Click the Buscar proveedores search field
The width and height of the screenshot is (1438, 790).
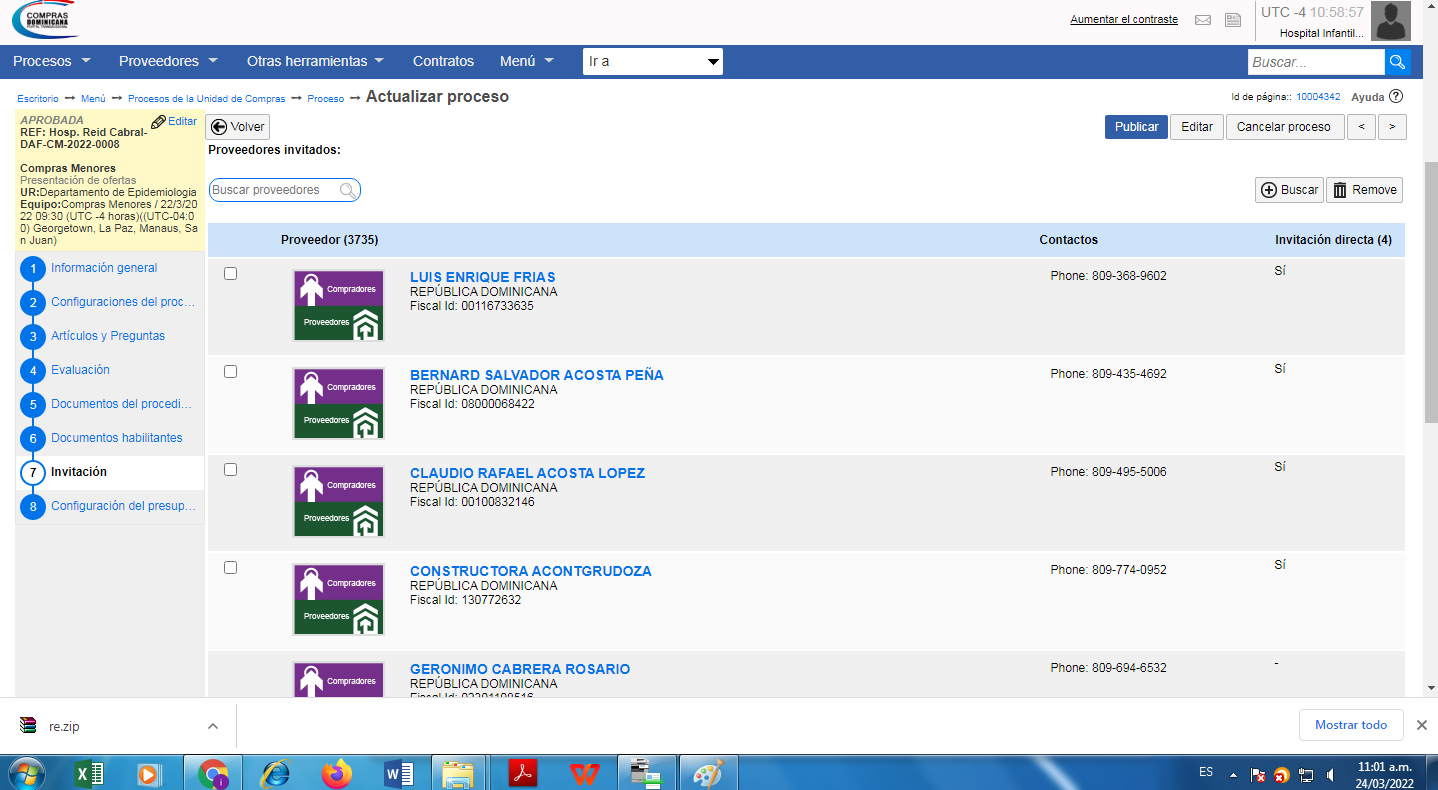click(x=274, y=190)
